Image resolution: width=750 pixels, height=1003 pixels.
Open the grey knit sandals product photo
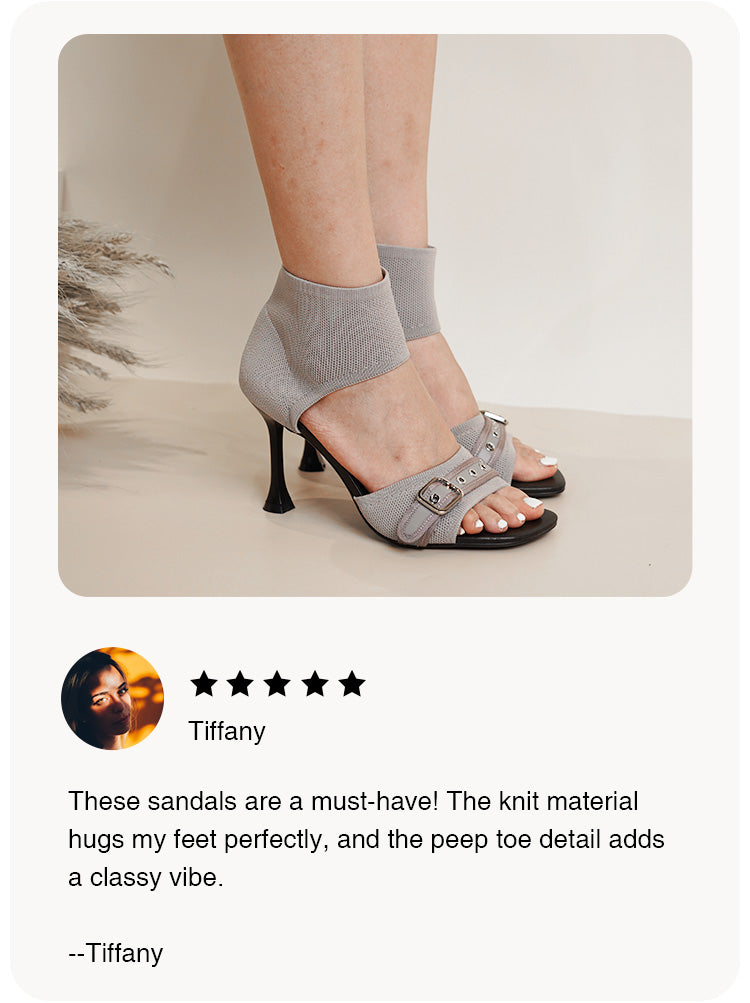pos(375,315)
